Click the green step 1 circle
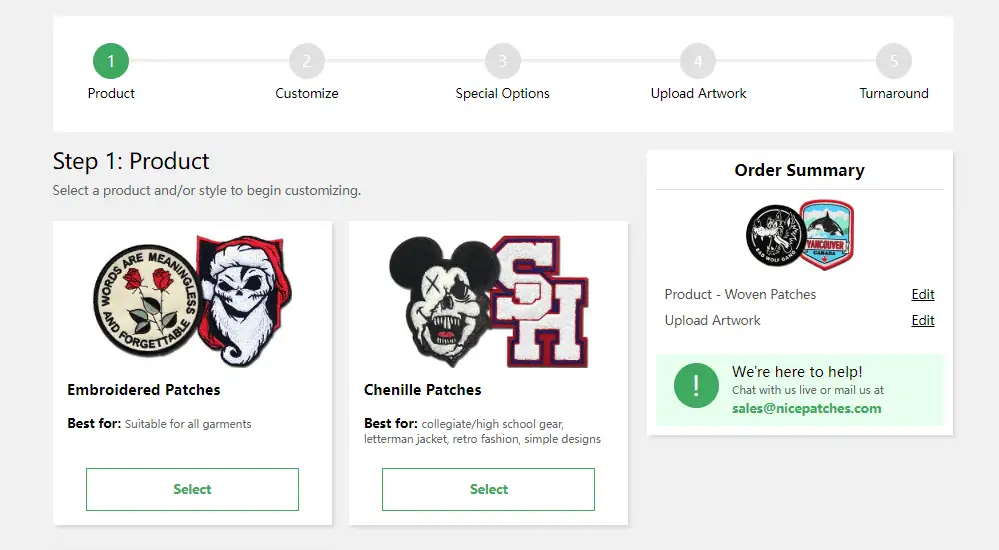Image resolution: width=999 pixels, height=550 pixels. point(111,61)
